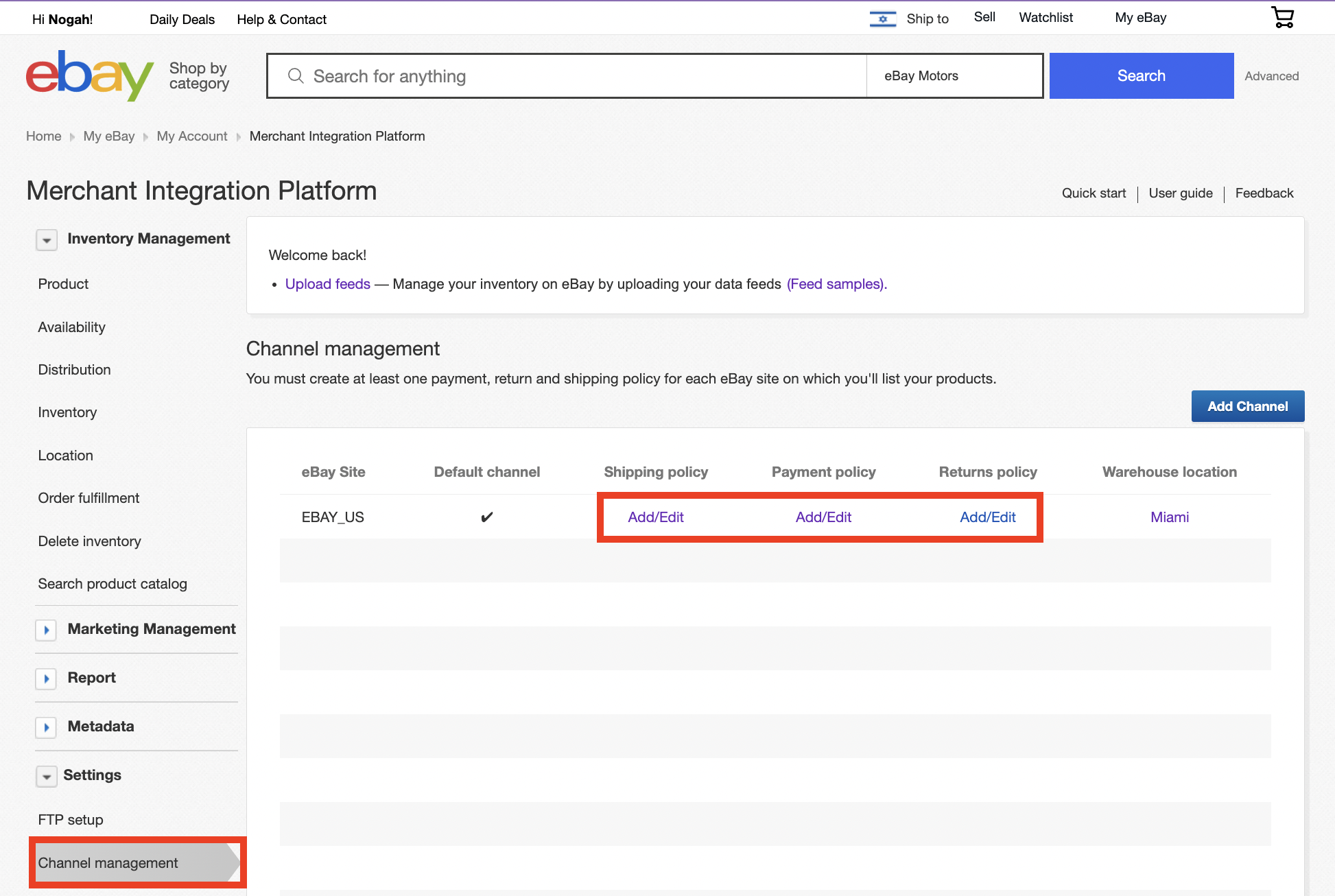Image resolution: width=1335 pixels, height=896 pixels.
Task: Go to My eBay breadcrumb
Action: pos(109,137)
